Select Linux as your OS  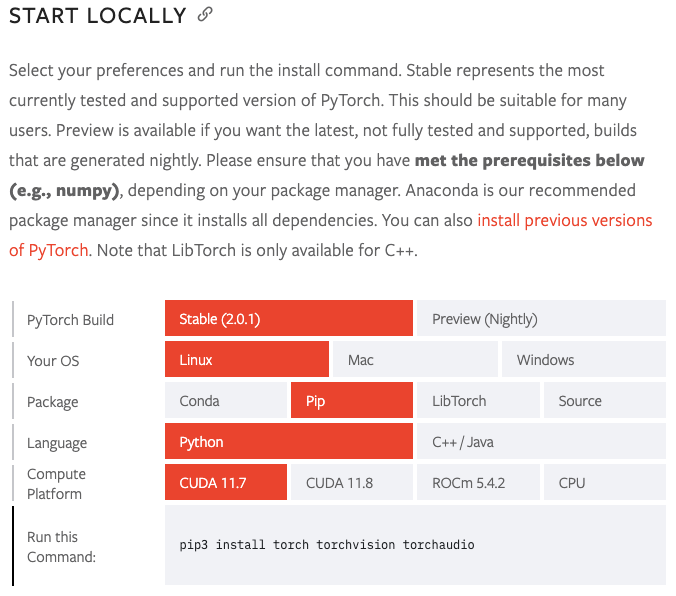click(x=246, y=360)
